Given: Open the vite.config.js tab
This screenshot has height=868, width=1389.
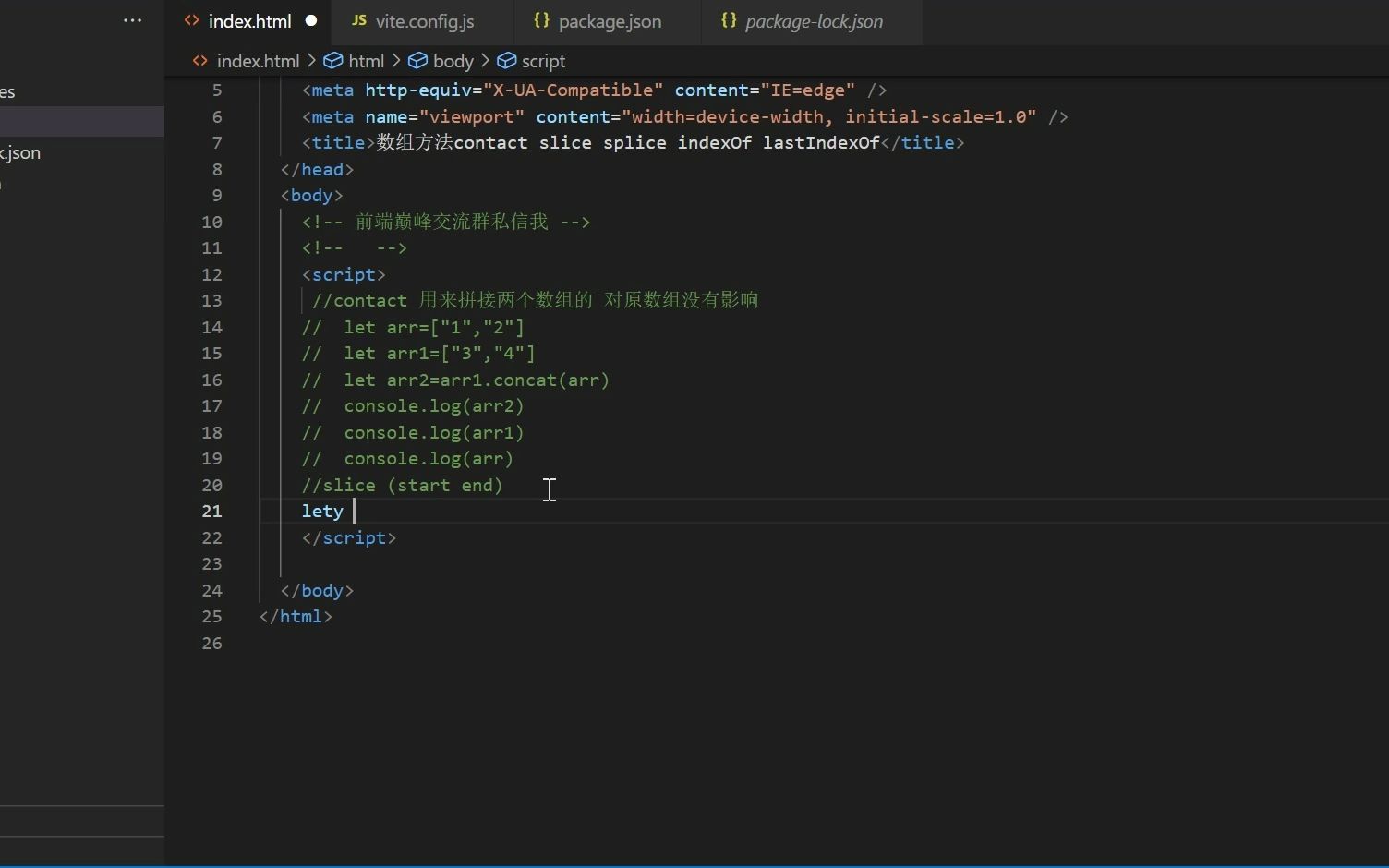Looking at the screenshot, I should pyautogui.click(x=424, y=21).
